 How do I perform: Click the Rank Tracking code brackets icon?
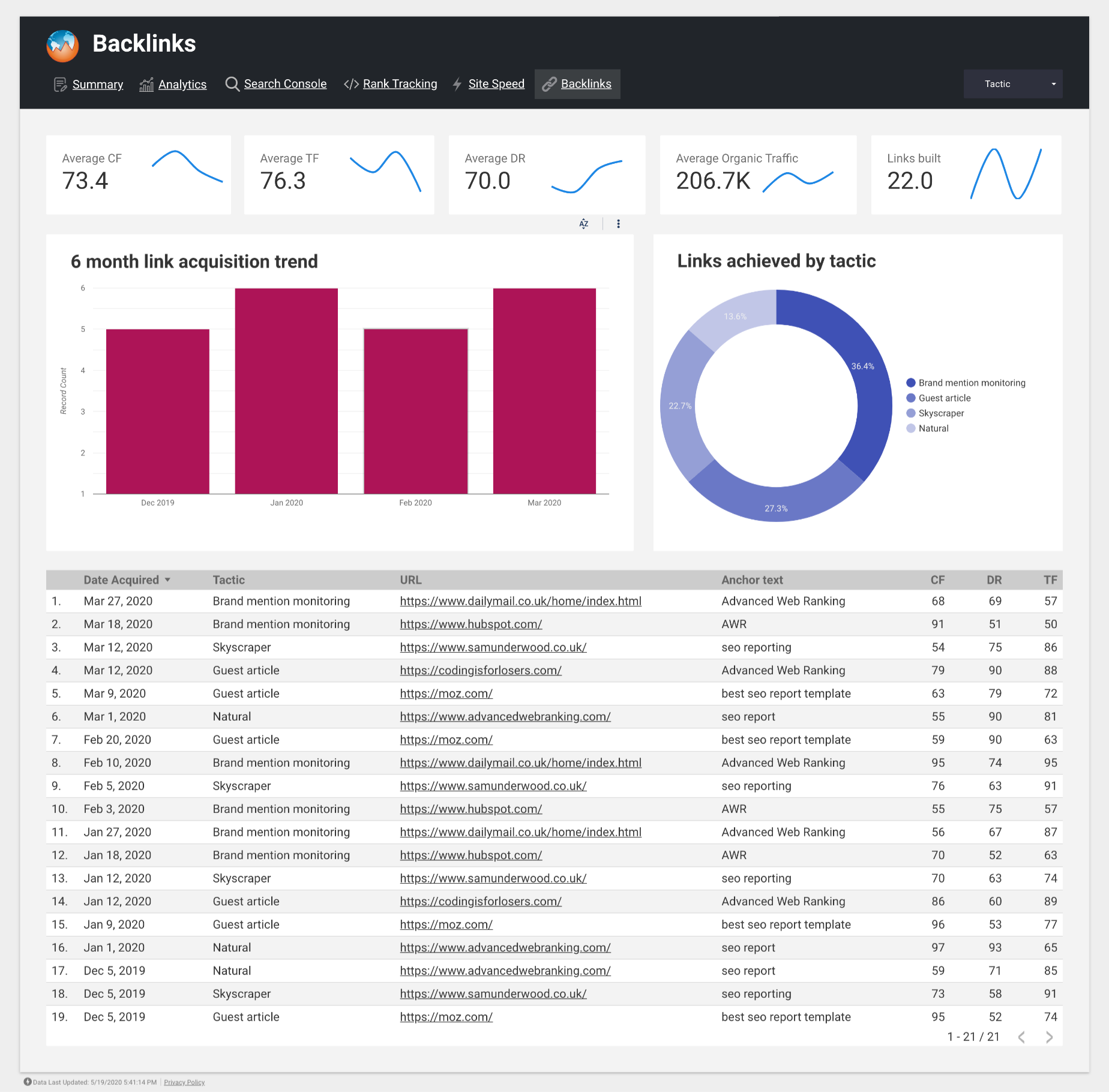point(351,84)
